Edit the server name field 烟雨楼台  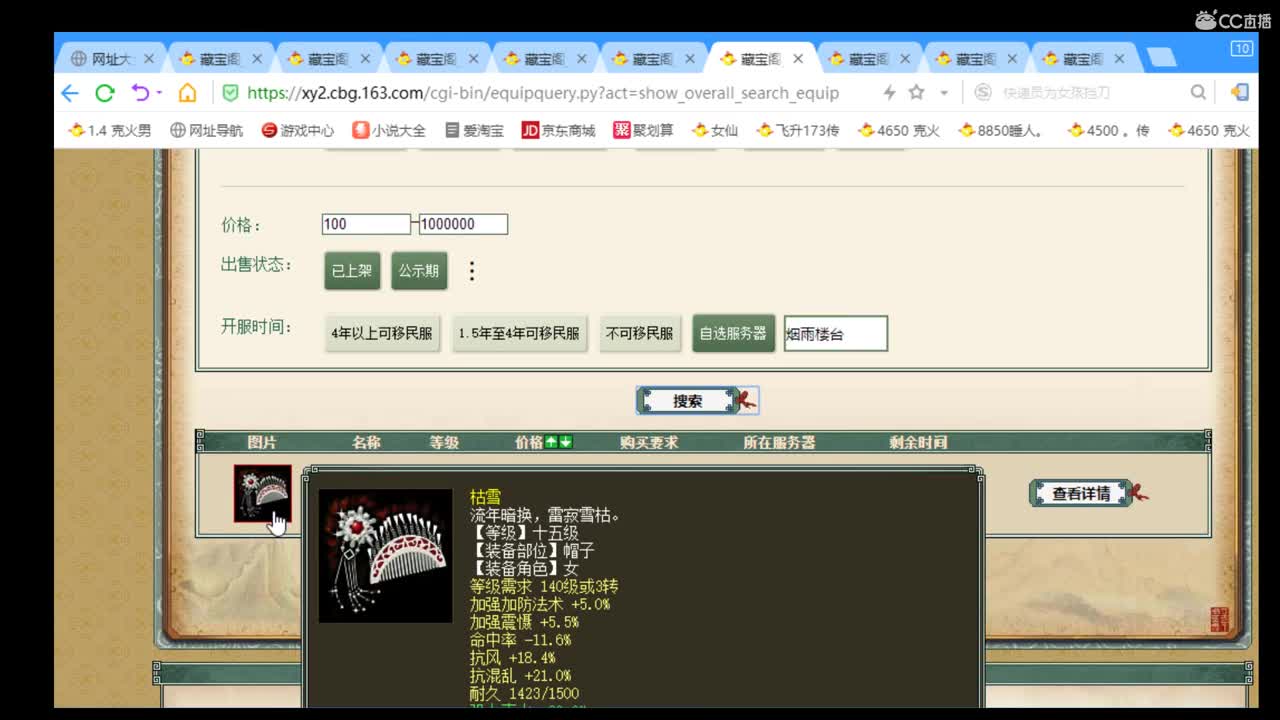click(x=836, y=334)
